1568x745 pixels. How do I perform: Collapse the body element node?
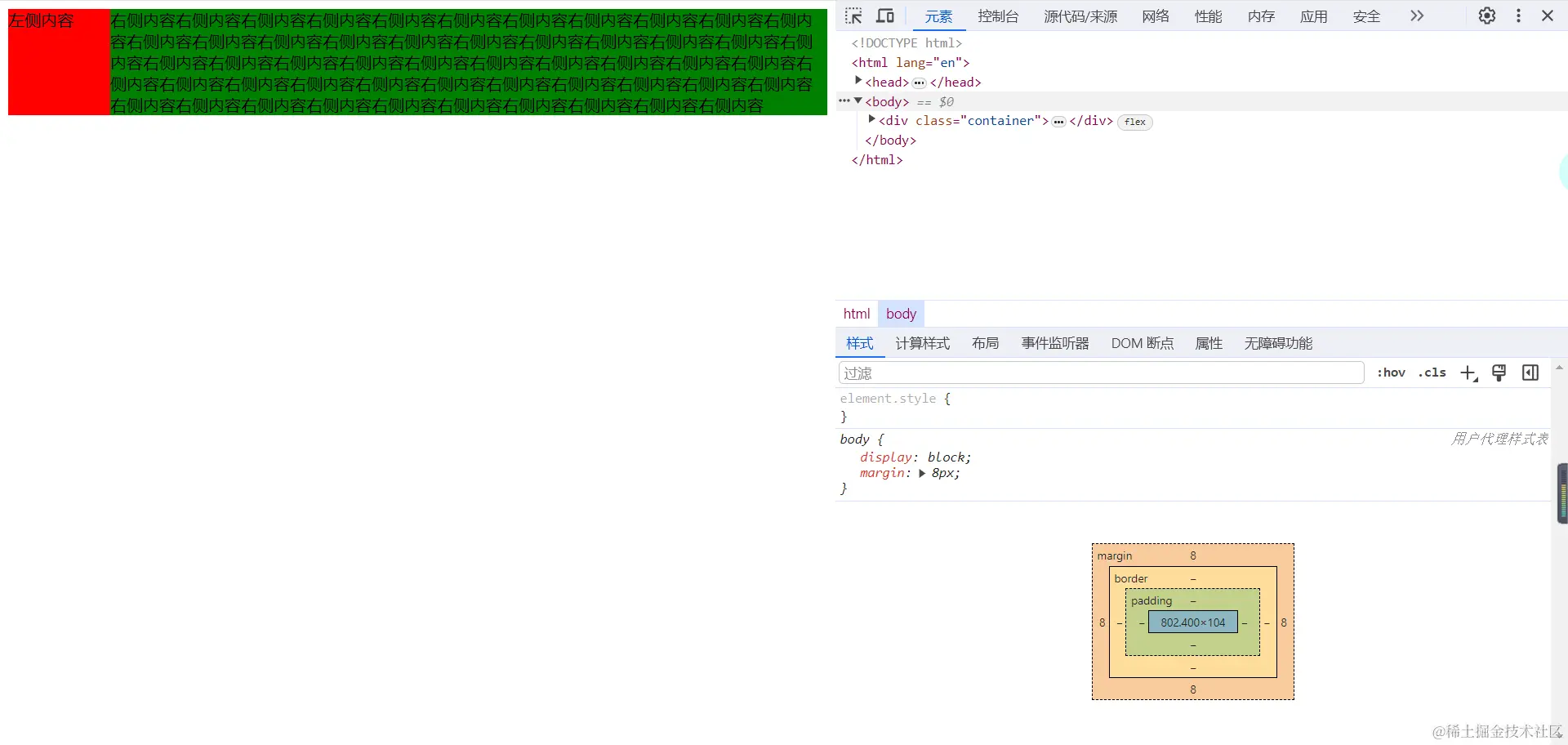(858, 100)
